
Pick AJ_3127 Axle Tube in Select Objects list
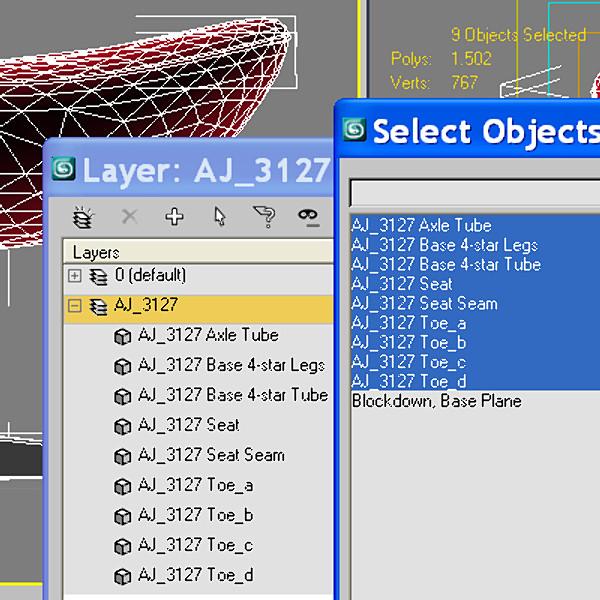475,225
